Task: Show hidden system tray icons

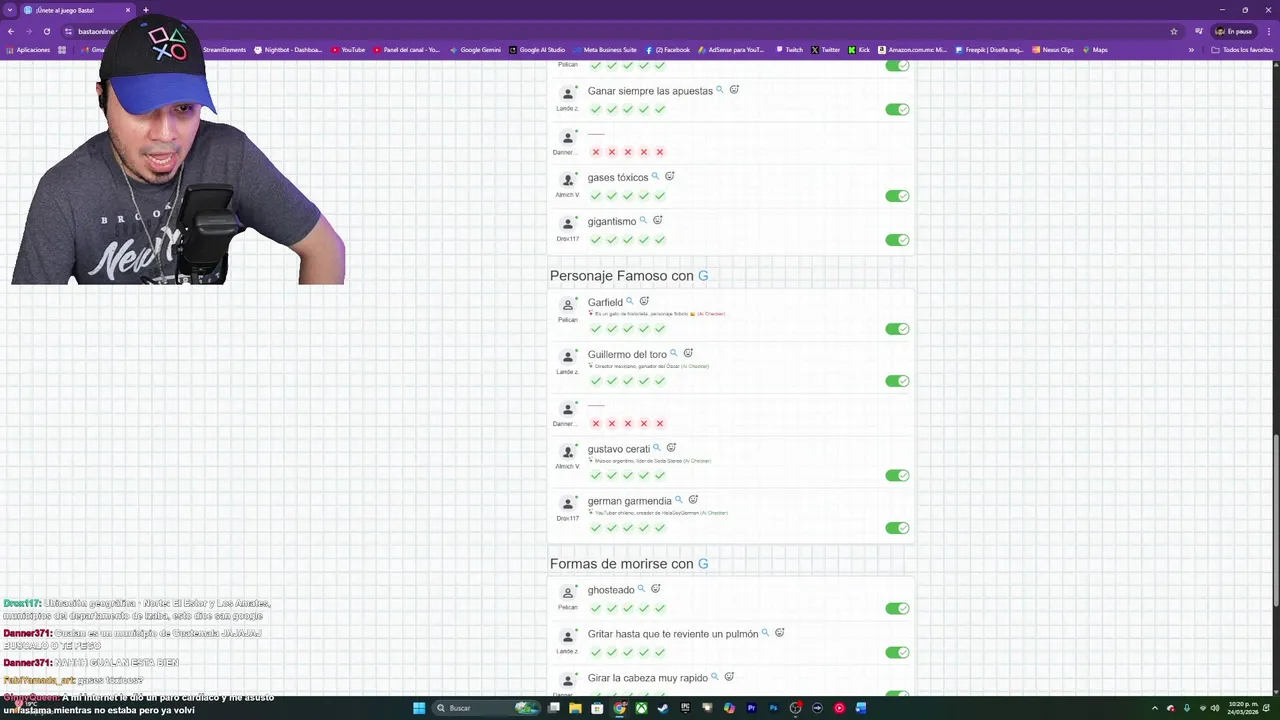Action: click(x=1155, y=708)
